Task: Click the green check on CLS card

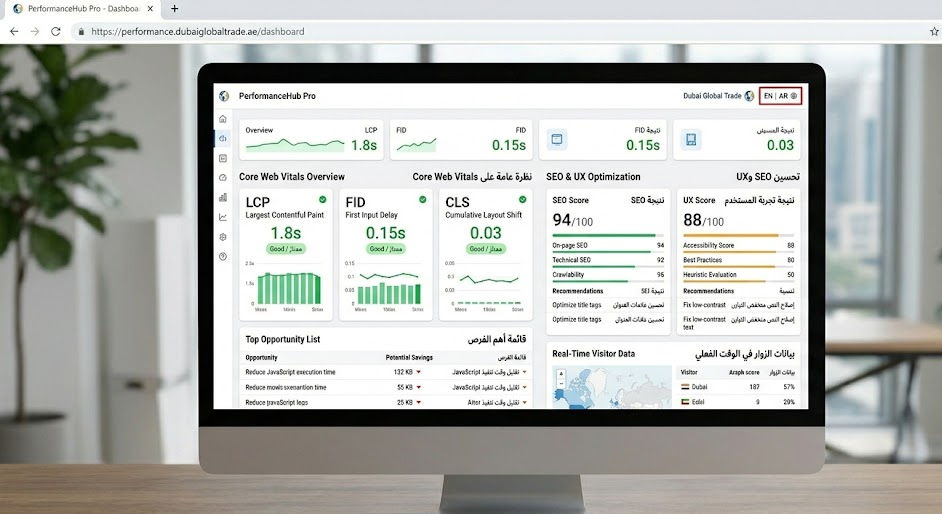Action: coord(523,199)
